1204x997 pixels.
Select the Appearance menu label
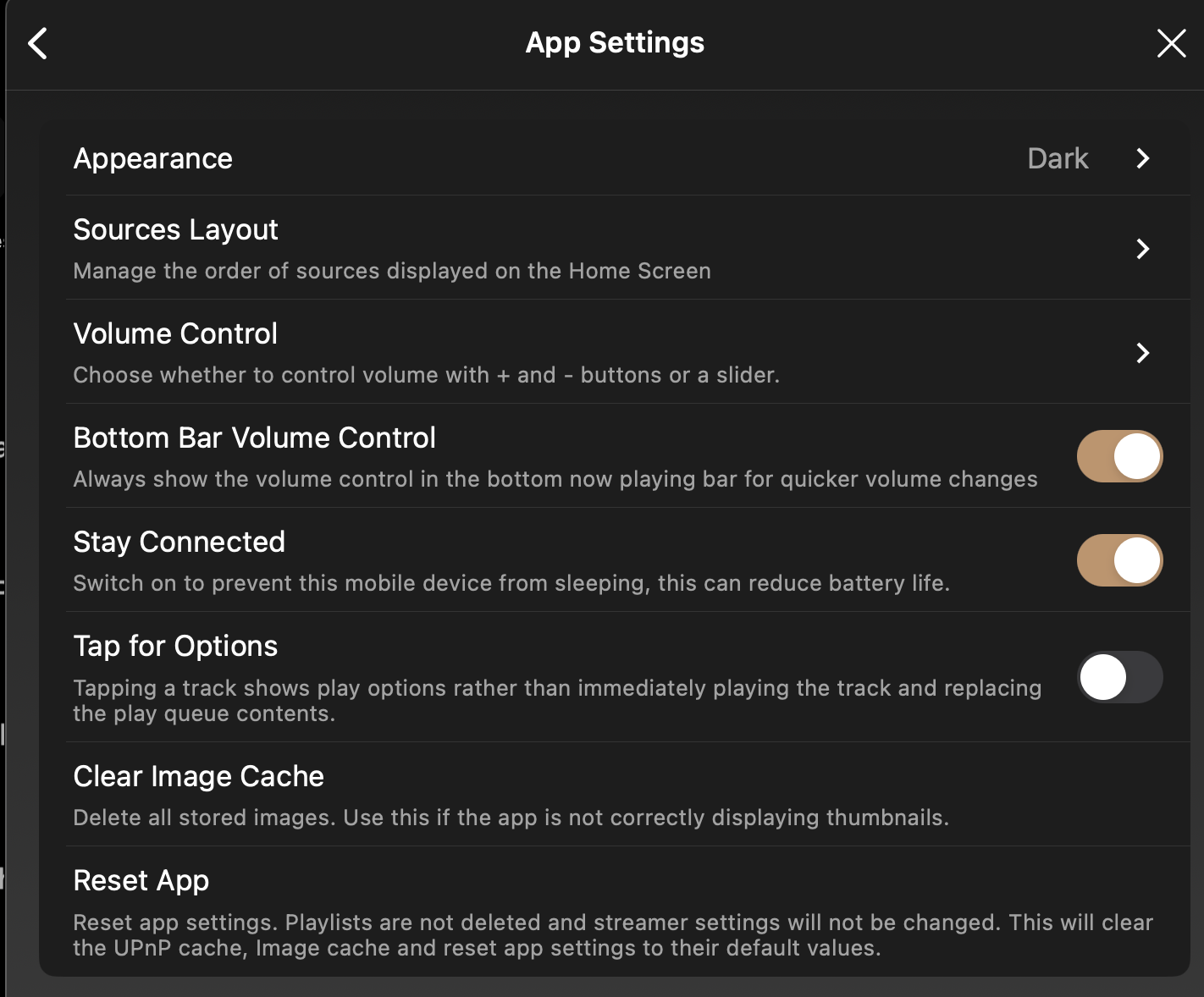(153, 159)
